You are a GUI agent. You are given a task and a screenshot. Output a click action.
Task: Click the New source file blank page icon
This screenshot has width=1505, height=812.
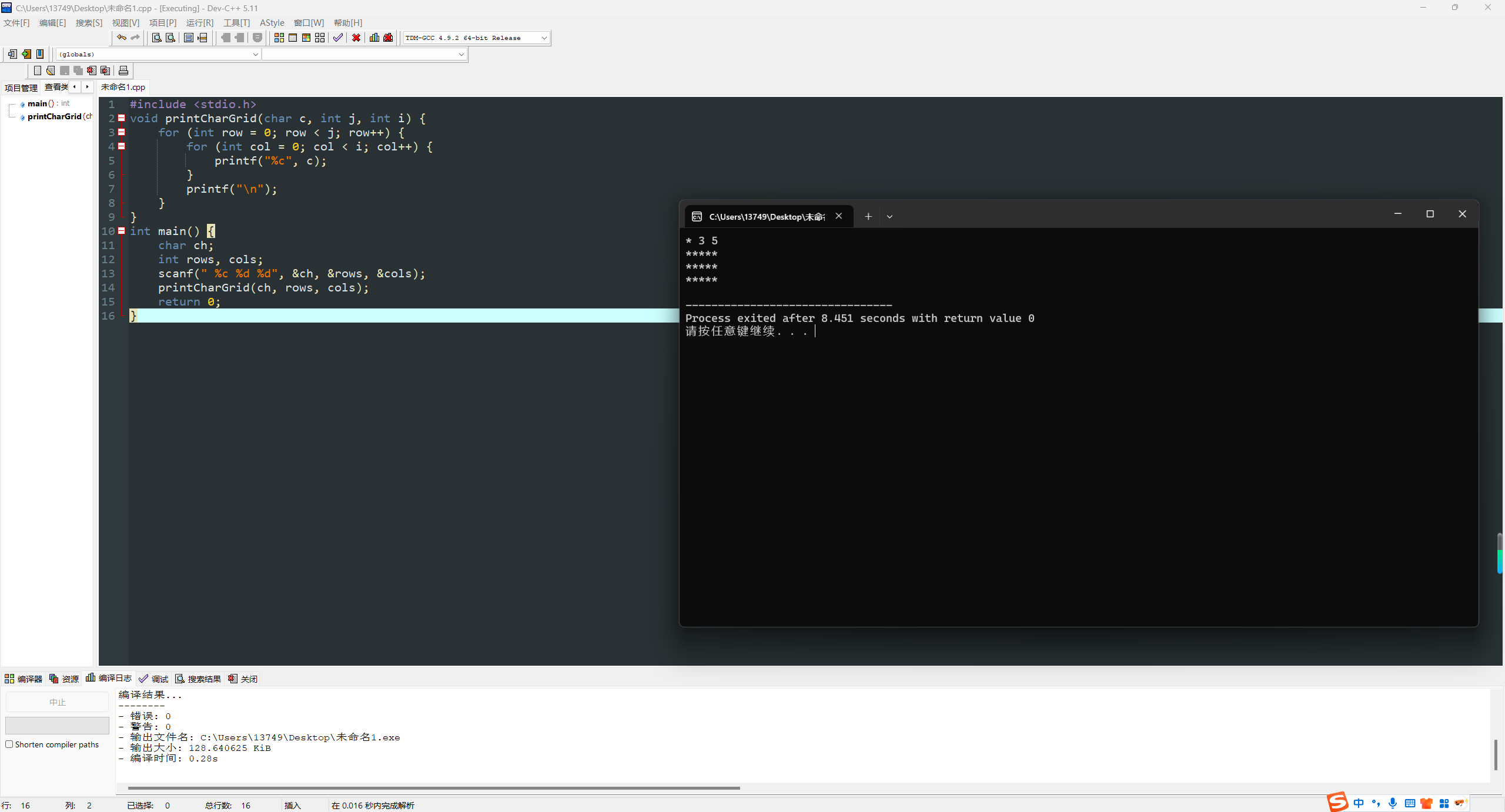[38, 71]
